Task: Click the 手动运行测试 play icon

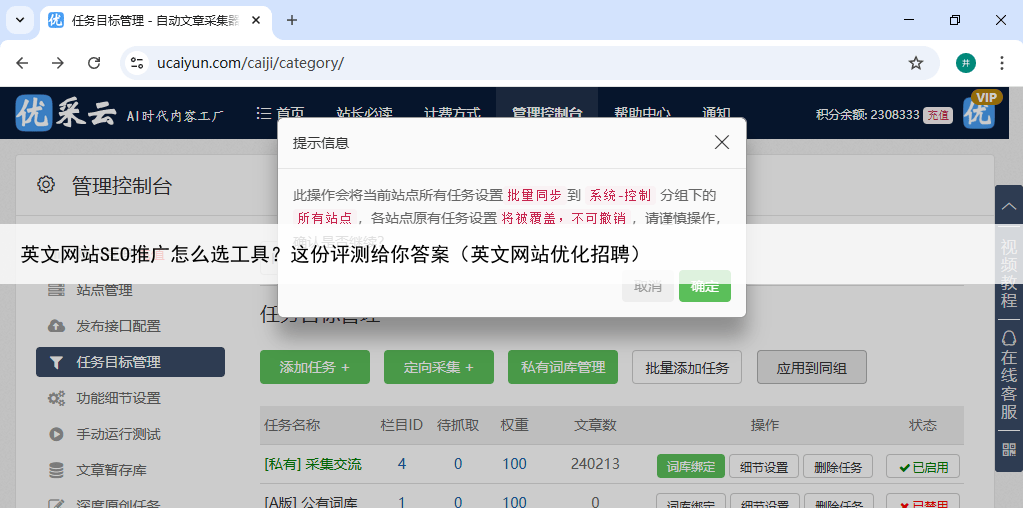Action: point(57,434)
